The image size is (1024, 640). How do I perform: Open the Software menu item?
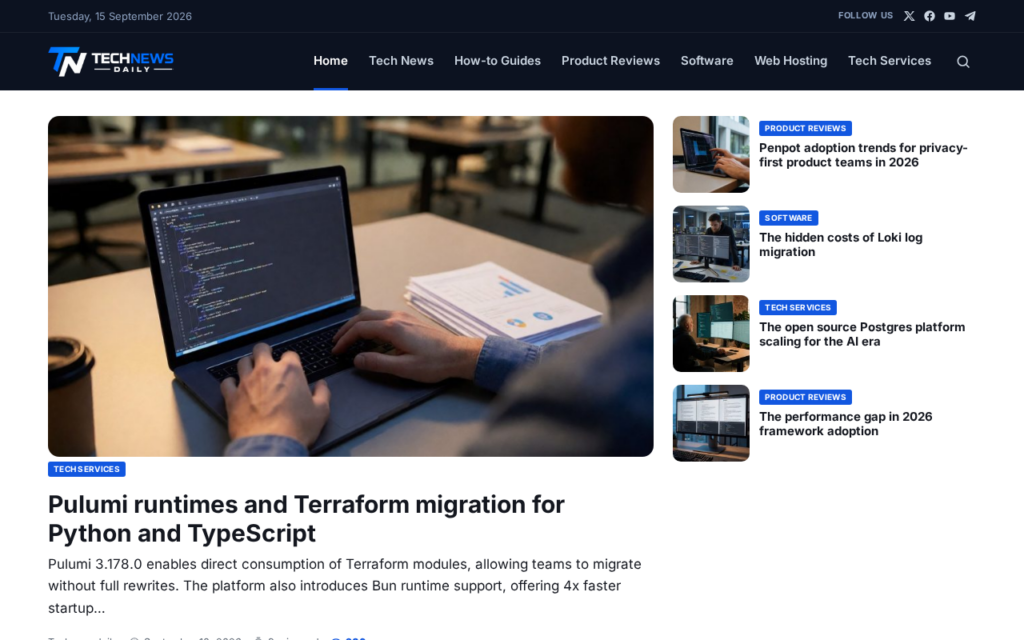(707, 61)
